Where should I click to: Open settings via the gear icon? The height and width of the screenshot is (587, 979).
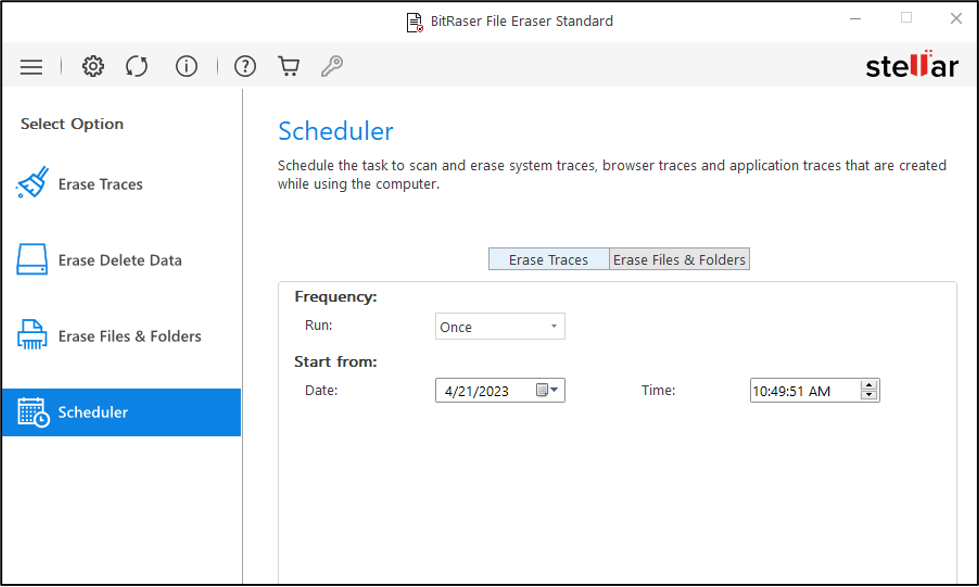[93, 67]
